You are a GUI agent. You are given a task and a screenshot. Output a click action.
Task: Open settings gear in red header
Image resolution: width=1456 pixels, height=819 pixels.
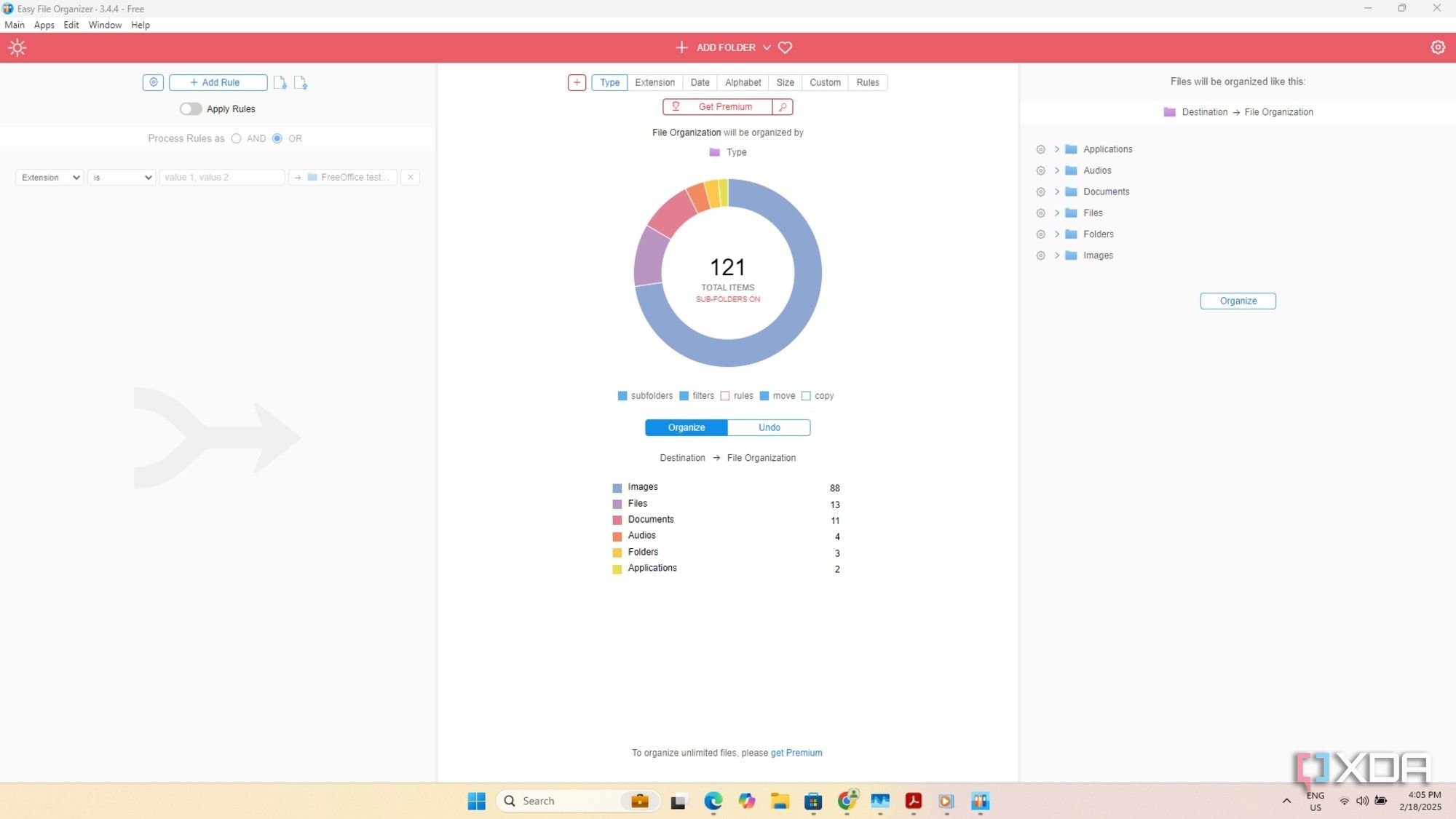(x=1438, y=47)
